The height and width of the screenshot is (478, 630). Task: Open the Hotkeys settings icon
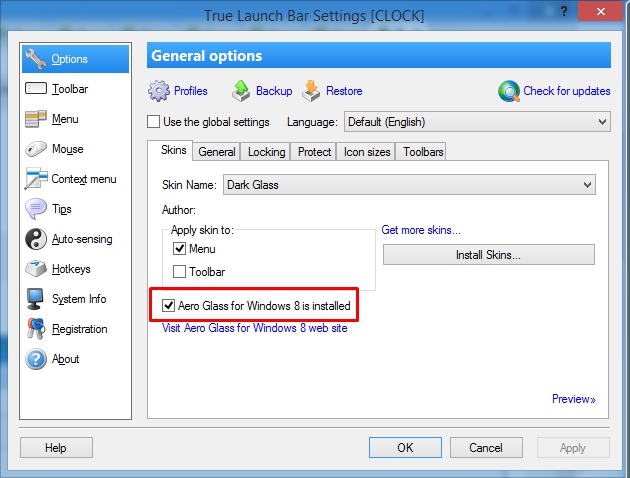(x=36, y=269)
